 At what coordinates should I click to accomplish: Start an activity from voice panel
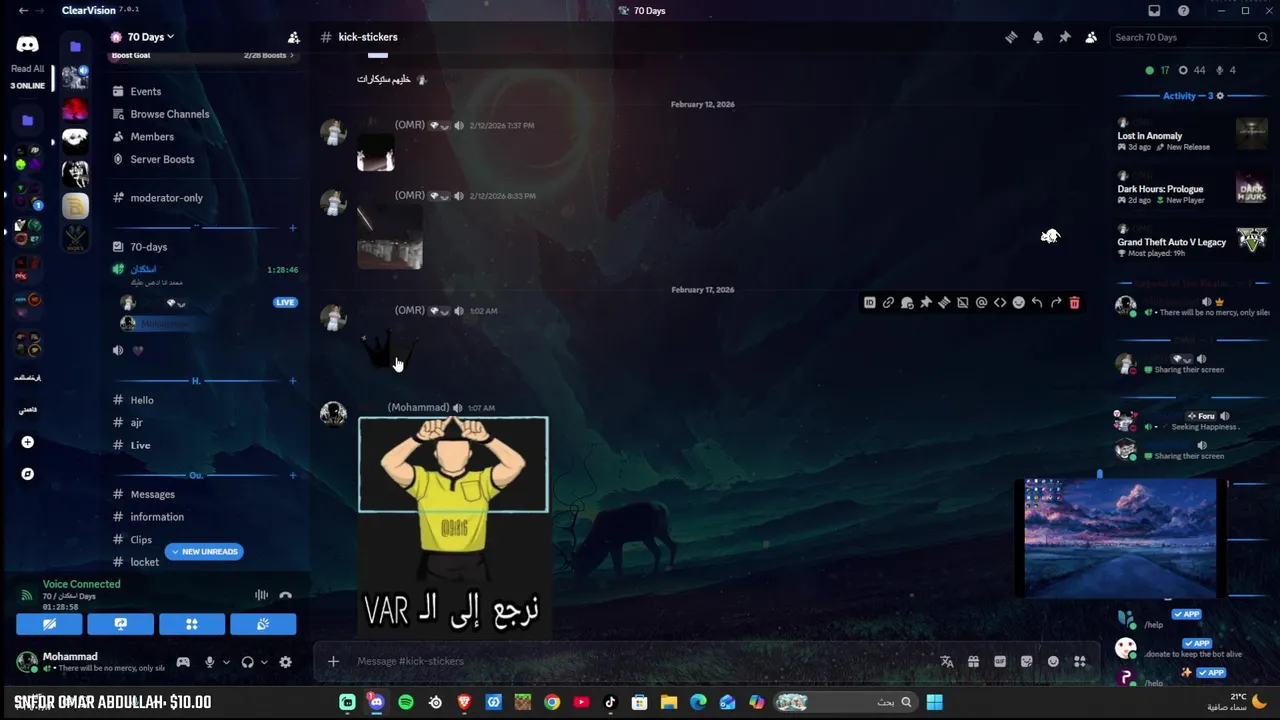click(x=192, y=624)
